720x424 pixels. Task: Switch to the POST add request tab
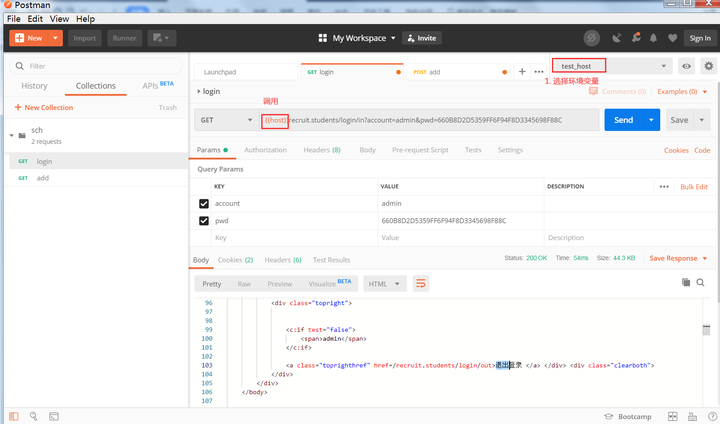pos(458,72)
